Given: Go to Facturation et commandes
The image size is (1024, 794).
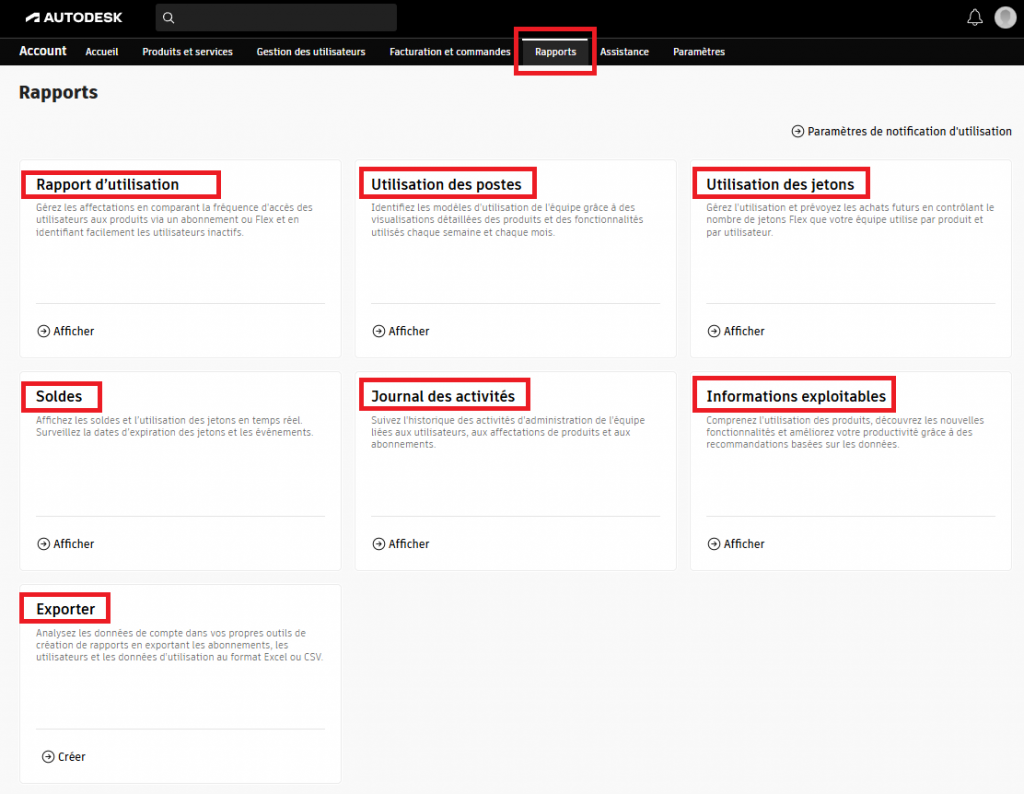Looking at the screenshot, I should click(x=450, y=52).
